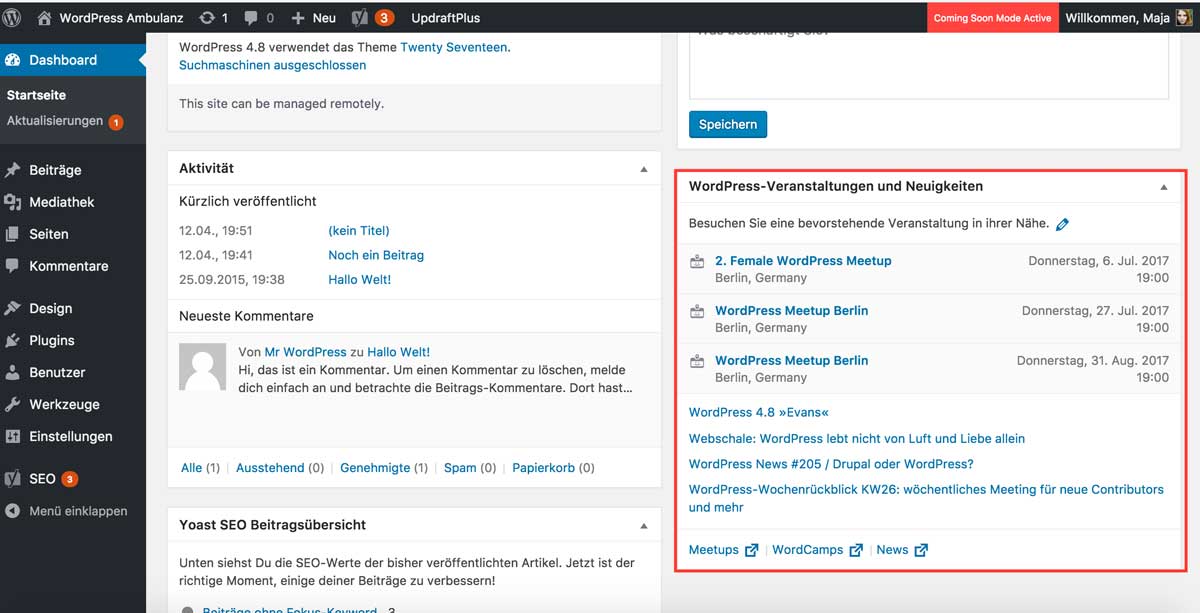Click the paintbrush icon for Design
1200x613 pixels.
tap(13, 308)
